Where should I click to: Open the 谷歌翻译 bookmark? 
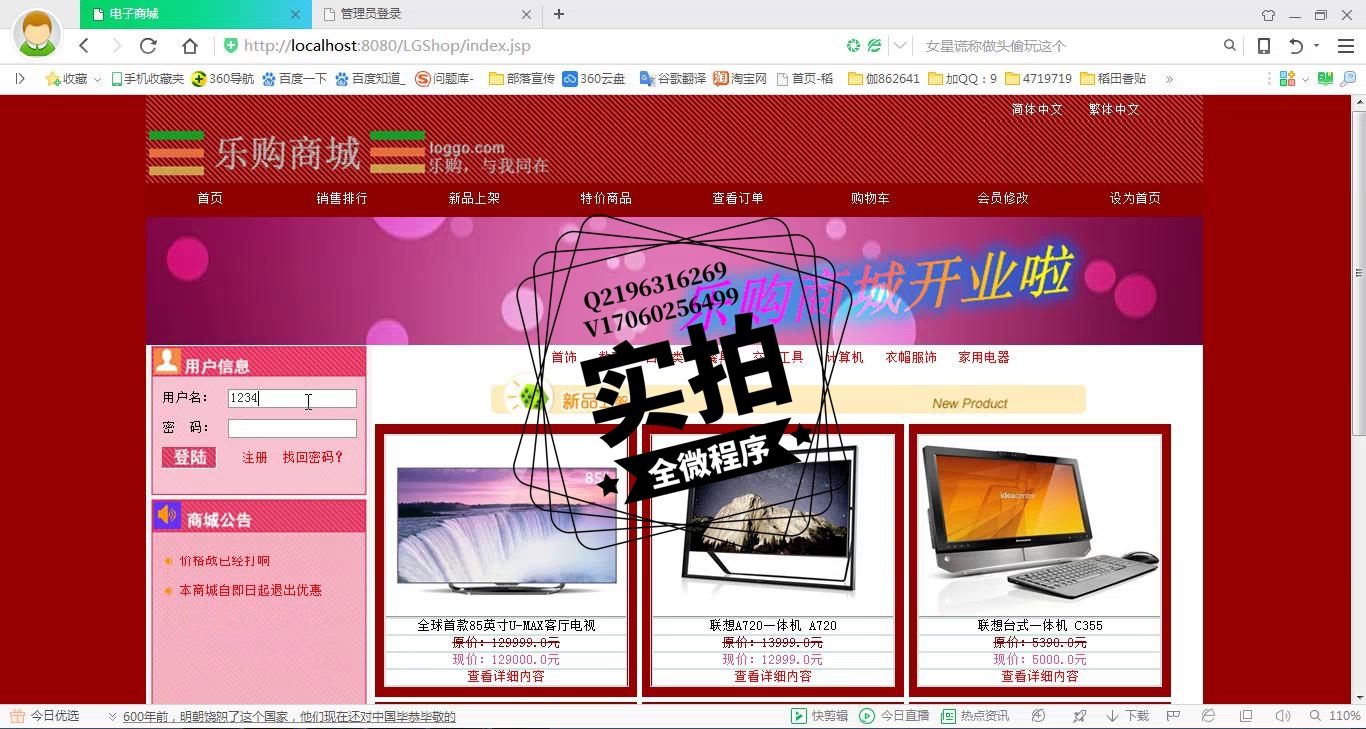(673, 78)
